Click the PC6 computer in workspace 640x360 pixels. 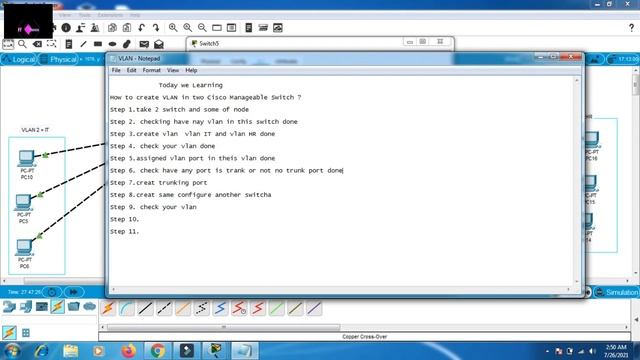(24, 247)
